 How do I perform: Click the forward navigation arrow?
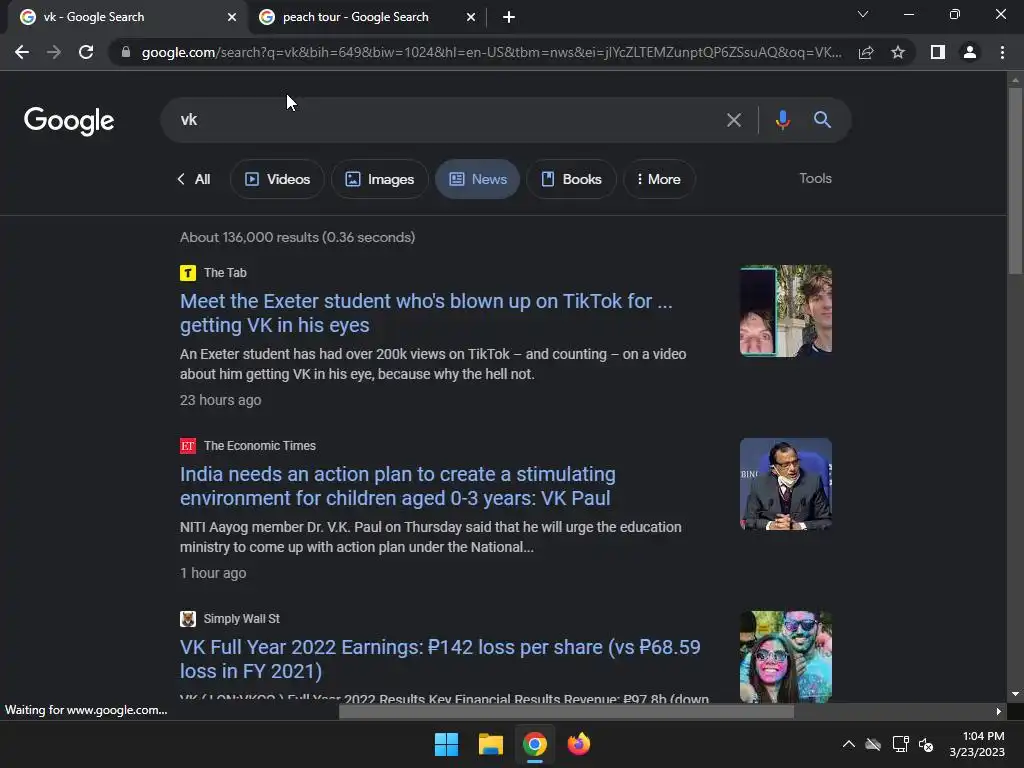[54, 52]
